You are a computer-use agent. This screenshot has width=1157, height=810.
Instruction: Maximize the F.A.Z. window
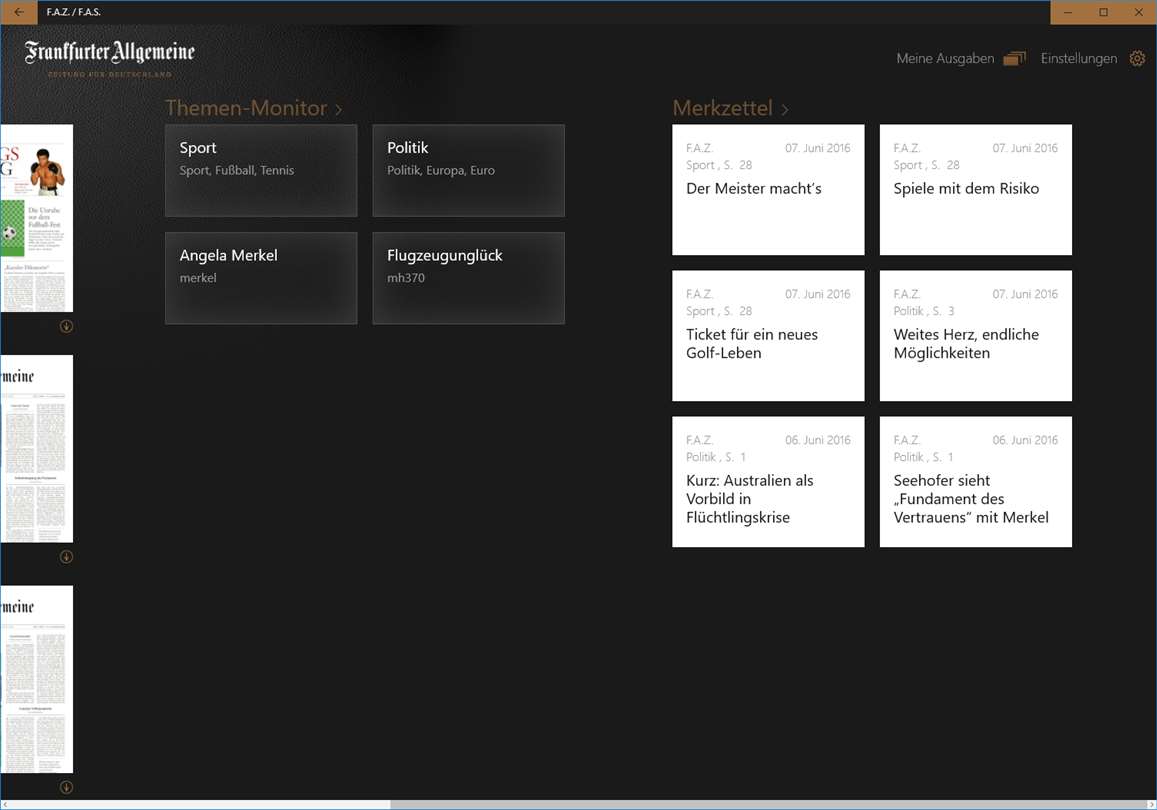point(1103,12)
